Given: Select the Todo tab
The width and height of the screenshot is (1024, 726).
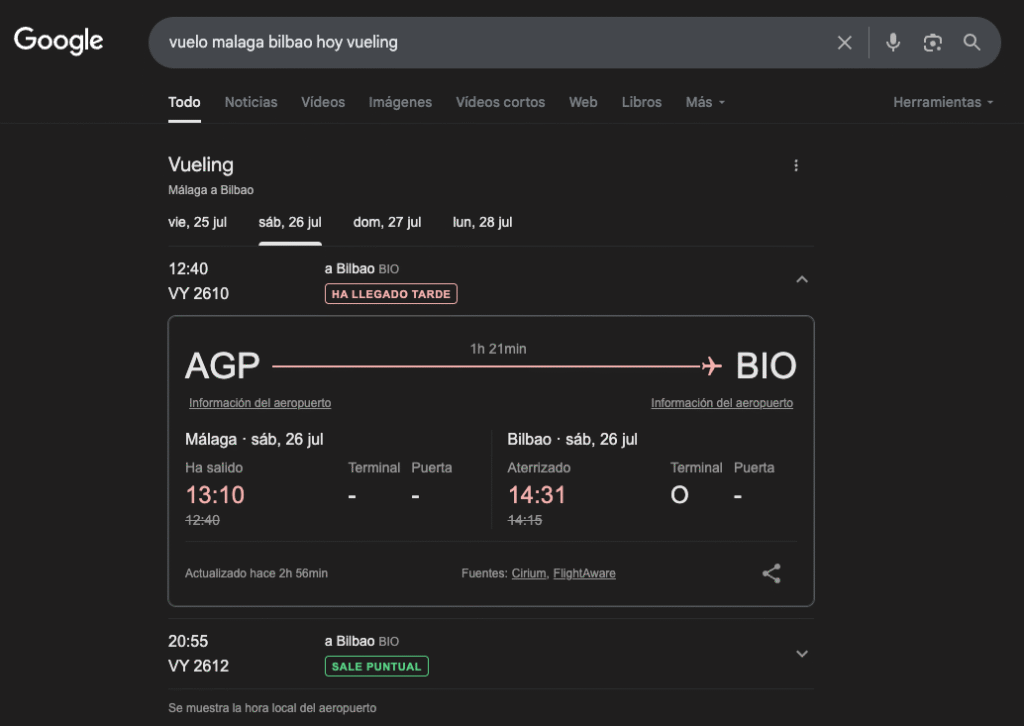Looking at the screenshot, I should [184, 103].
